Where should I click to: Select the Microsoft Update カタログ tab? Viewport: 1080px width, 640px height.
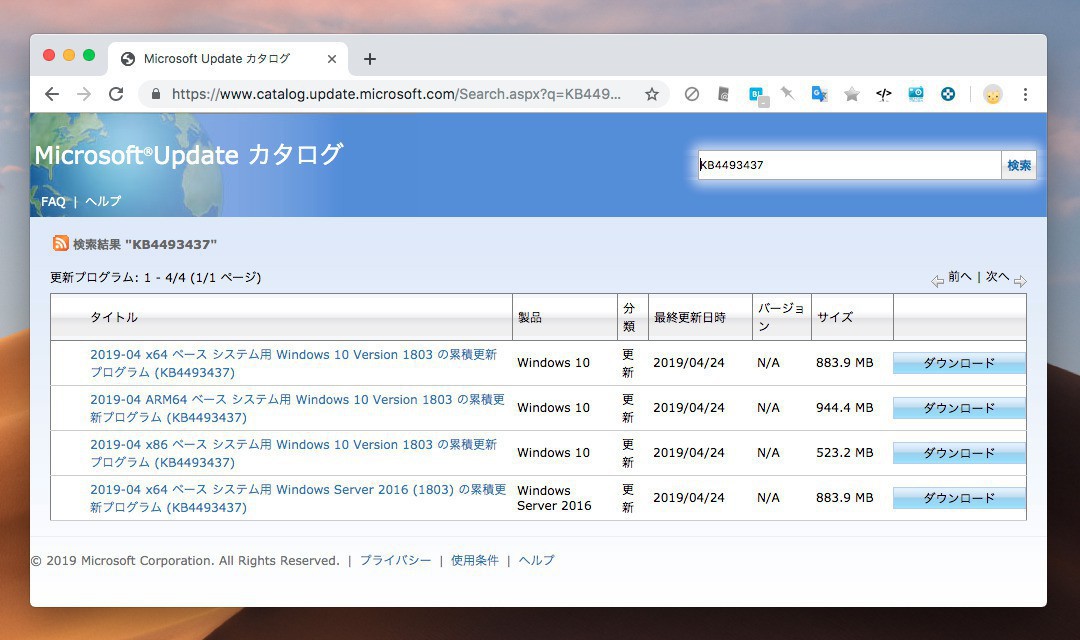point(217,59)
